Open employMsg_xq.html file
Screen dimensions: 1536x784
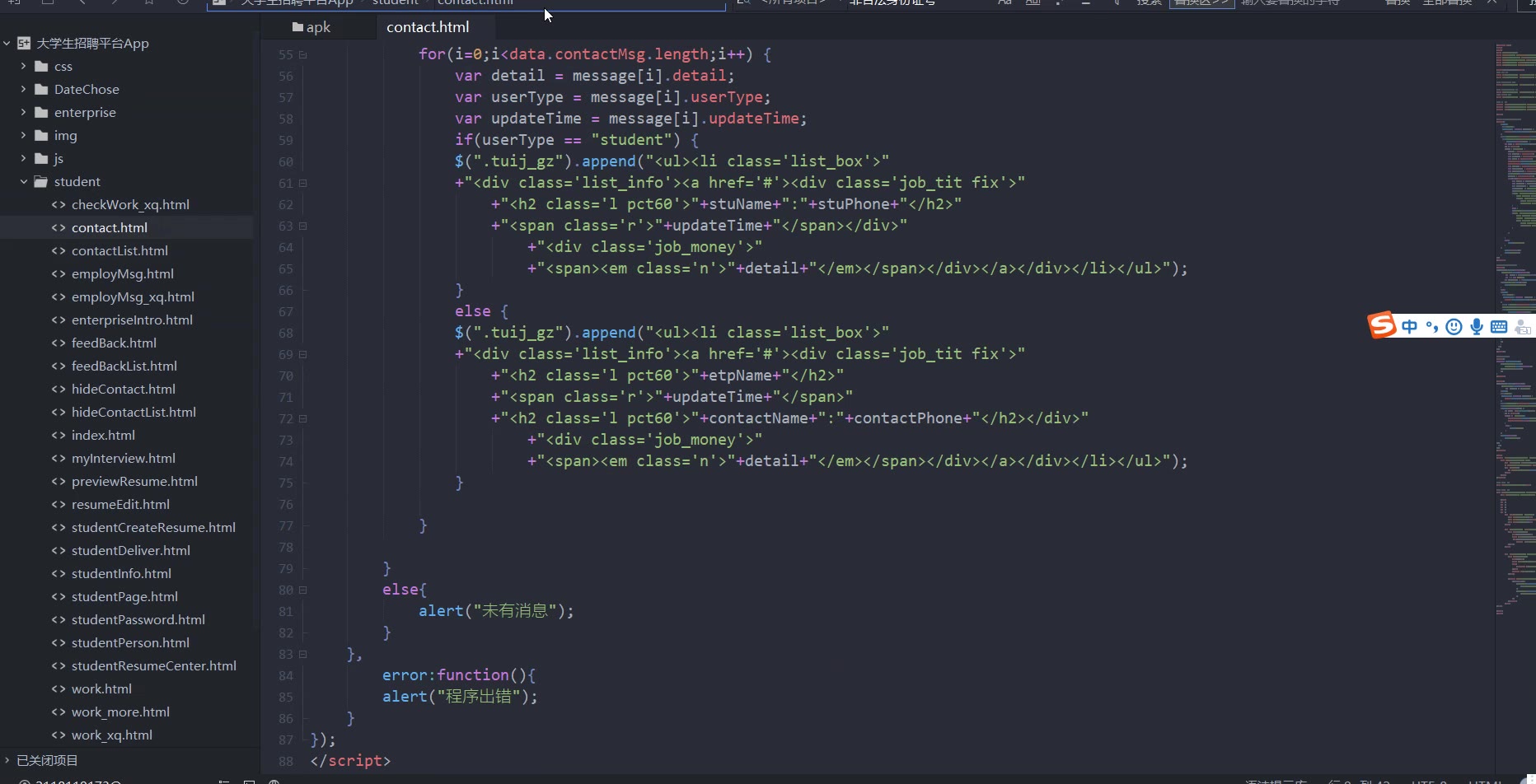click(x=133, y=296)
